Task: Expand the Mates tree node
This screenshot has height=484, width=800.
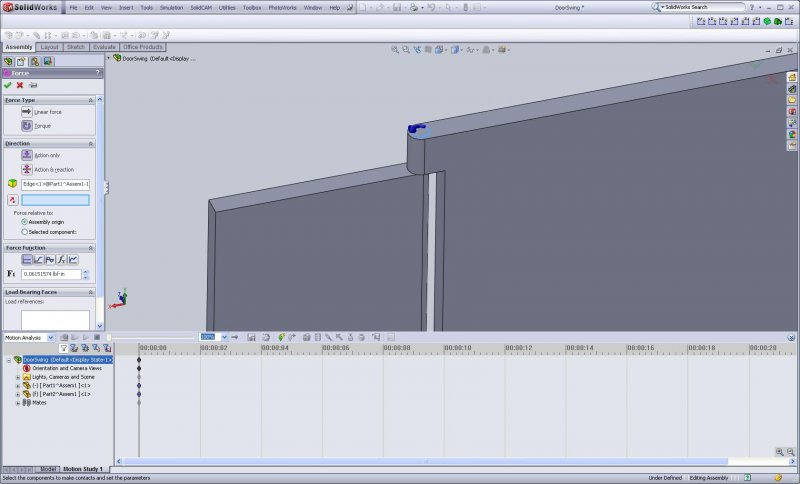Action: tap(18, 403)
